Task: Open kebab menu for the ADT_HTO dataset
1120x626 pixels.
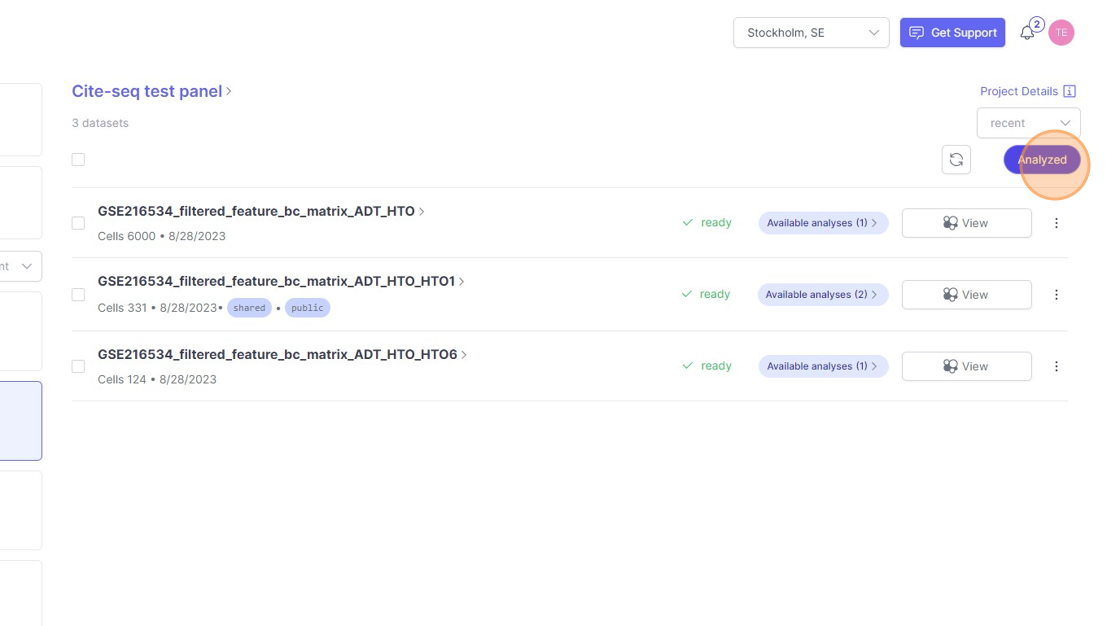Action: click(1056, 223)
